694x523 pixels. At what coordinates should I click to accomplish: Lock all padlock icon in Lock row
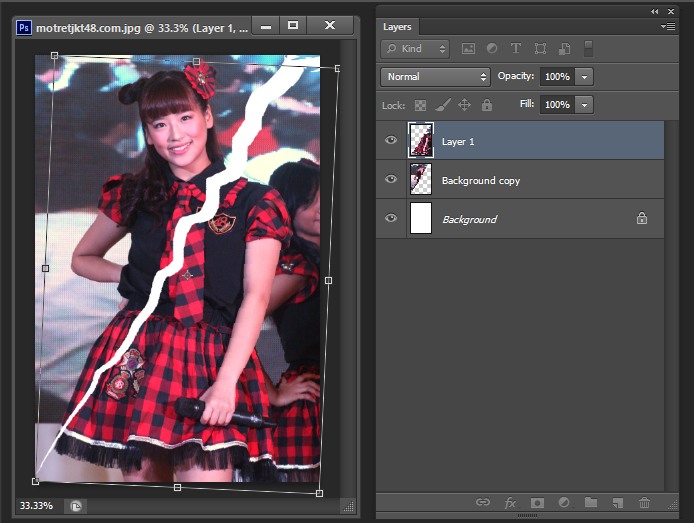pos(487,105)
